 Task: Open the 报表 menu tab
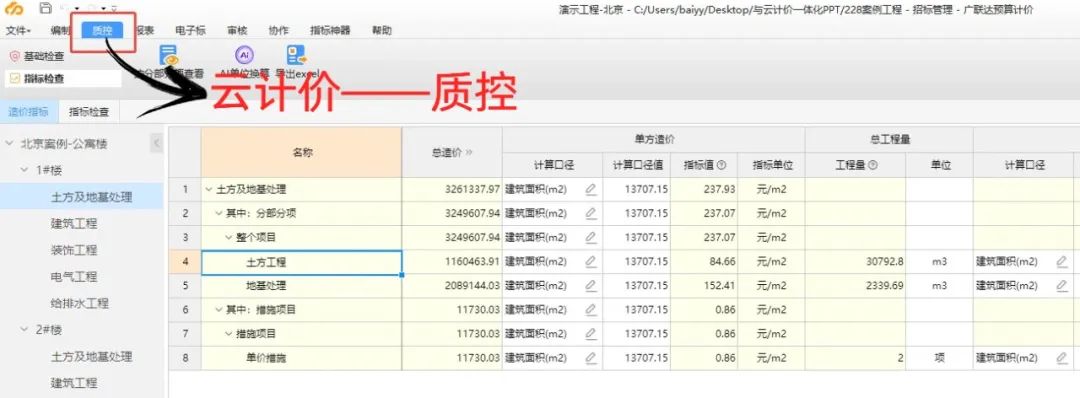(145, 30)
